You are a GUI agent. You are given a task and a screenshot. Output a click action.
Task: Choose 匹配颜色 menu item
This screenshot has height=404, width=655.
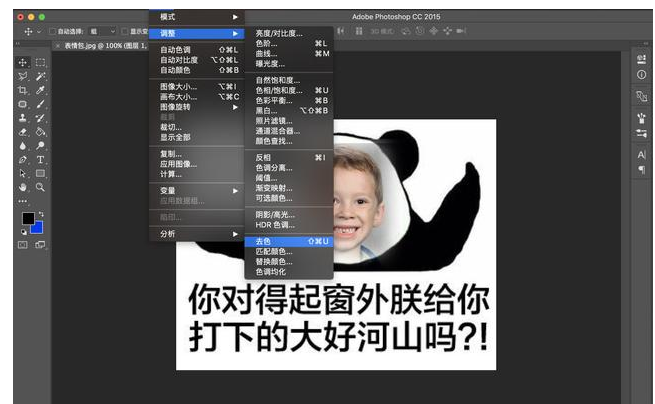pyautogui.click(x=289, y=252)
